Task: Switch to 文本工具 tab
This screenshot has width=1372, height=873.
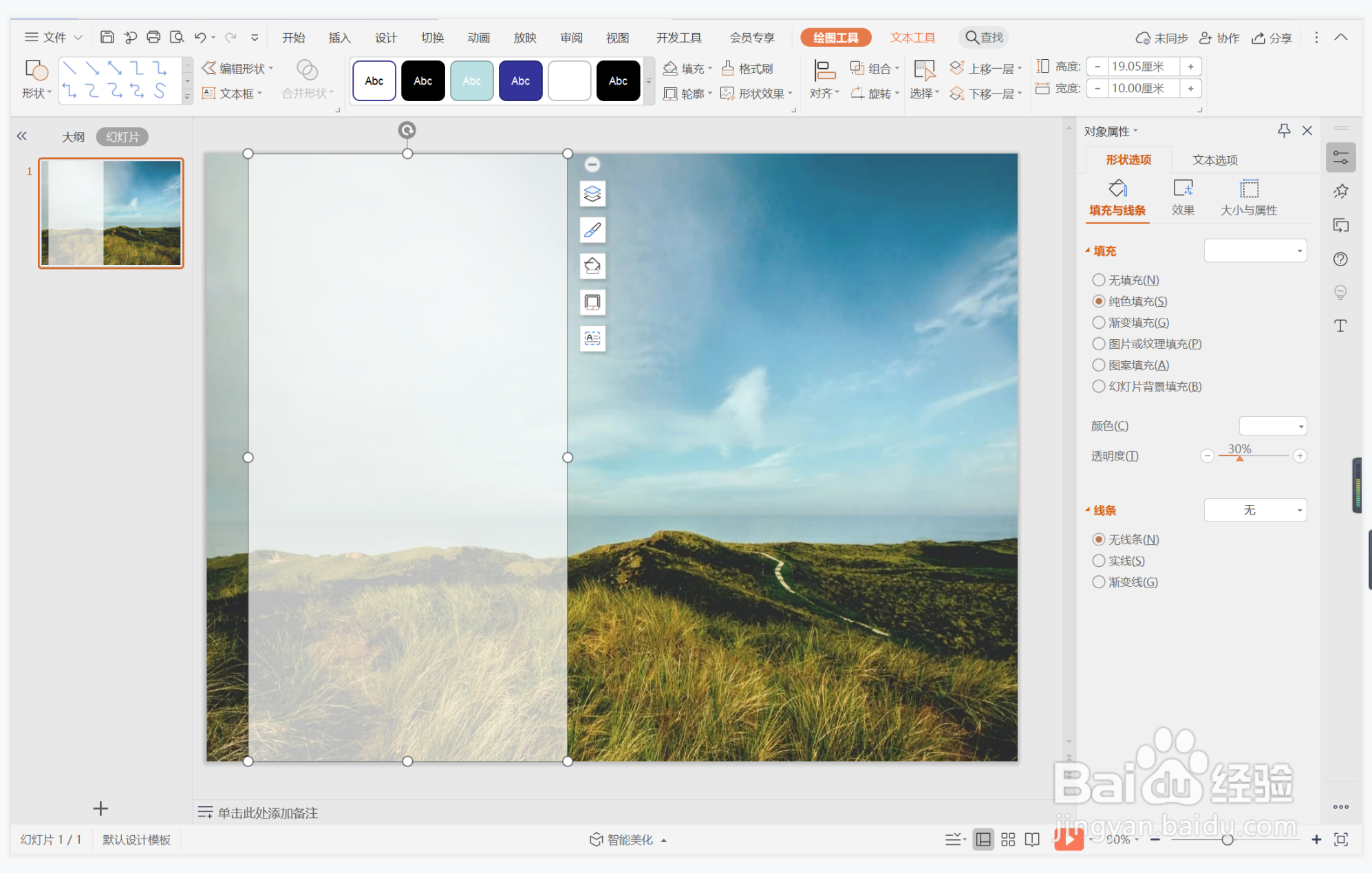Action: 912,37
